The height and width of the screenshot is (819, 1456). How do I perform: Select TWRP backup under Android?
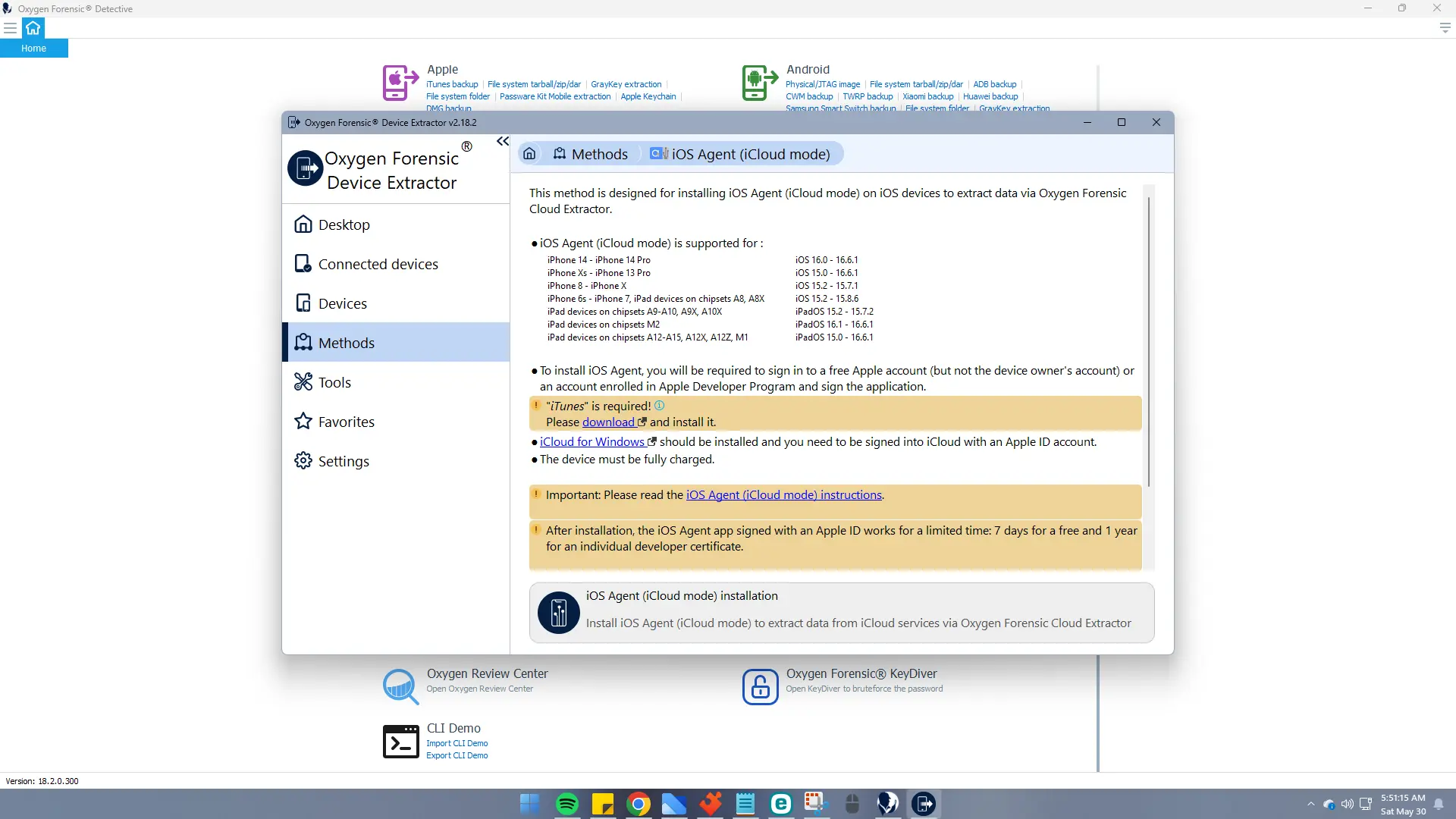coord(868,96)
